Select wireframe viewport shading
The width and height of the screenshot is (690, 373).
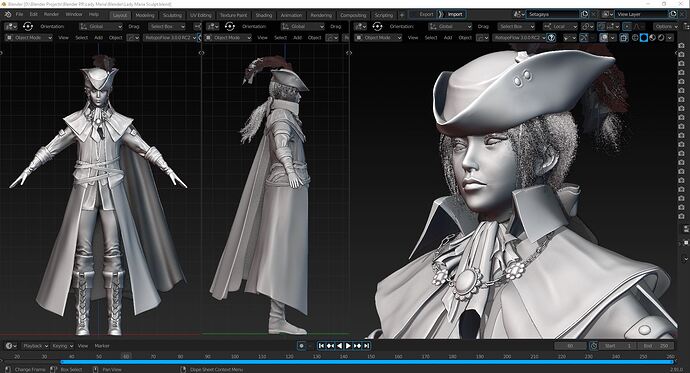tap(635, 38)
